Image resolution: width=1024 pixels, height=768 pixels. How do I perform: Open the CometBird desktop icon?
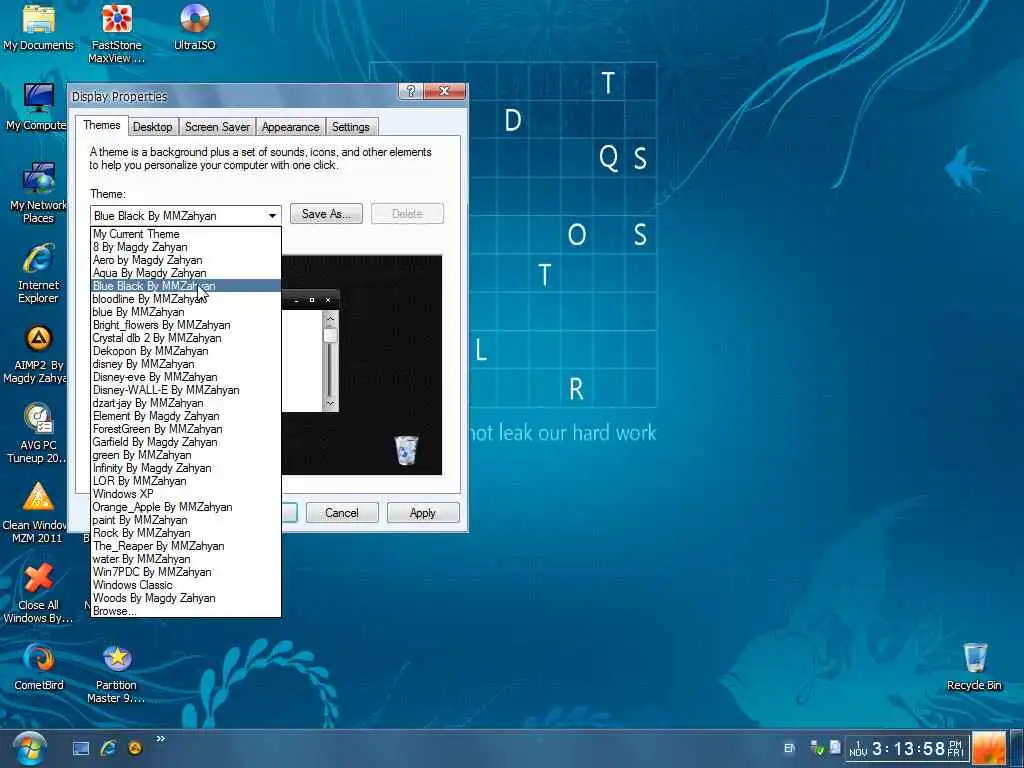point(39,667)
